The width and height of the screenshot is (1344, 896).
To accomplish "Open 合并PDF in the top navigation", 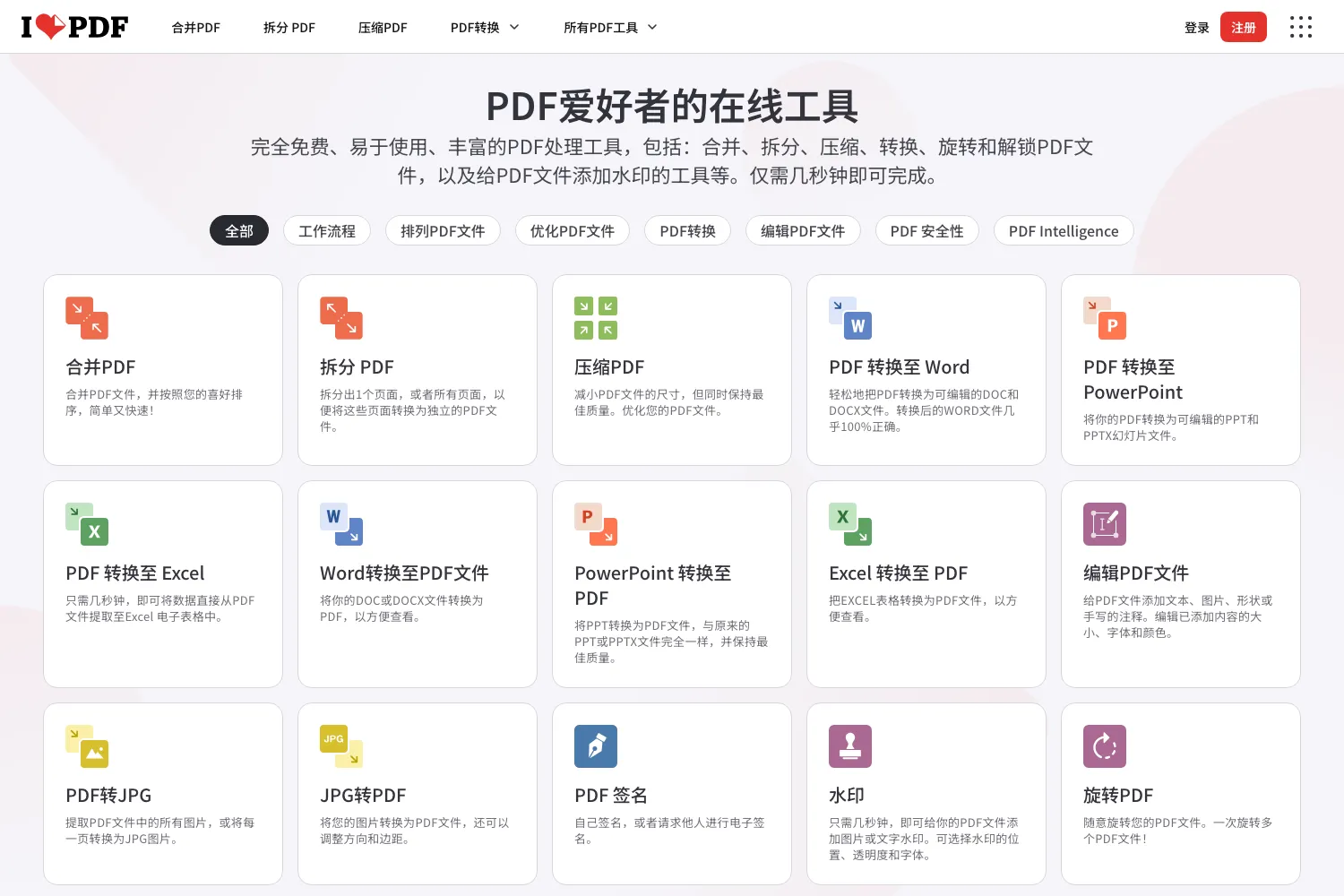I will tap(196, 28).
